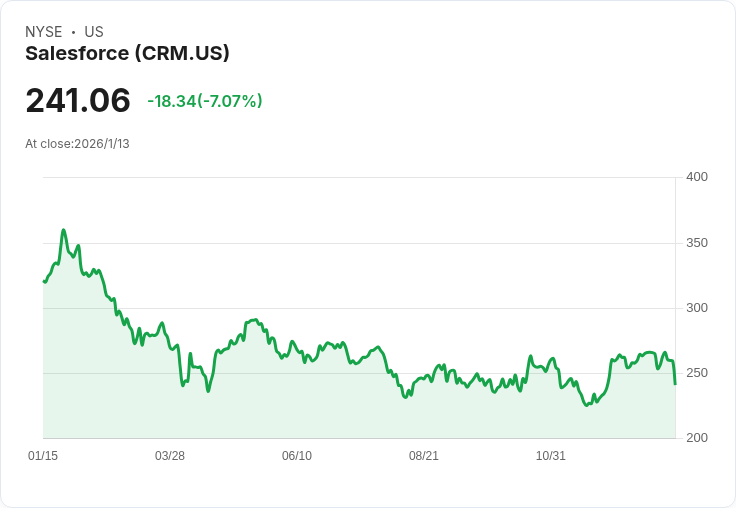Click the 06/10 date axis label
Screen dimensions: 736x508
(x=297, y=455)
